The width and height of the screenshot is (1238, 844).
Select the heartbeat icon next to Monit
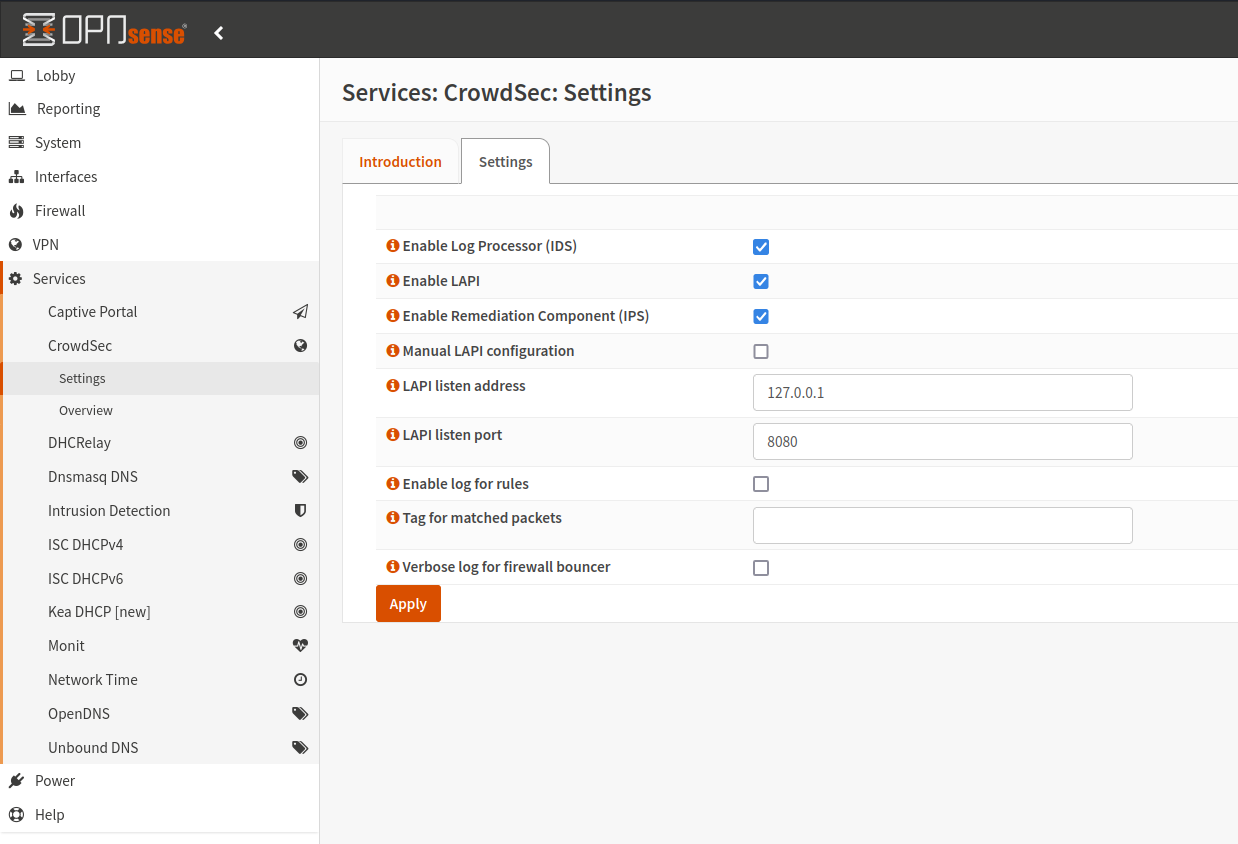300,645
